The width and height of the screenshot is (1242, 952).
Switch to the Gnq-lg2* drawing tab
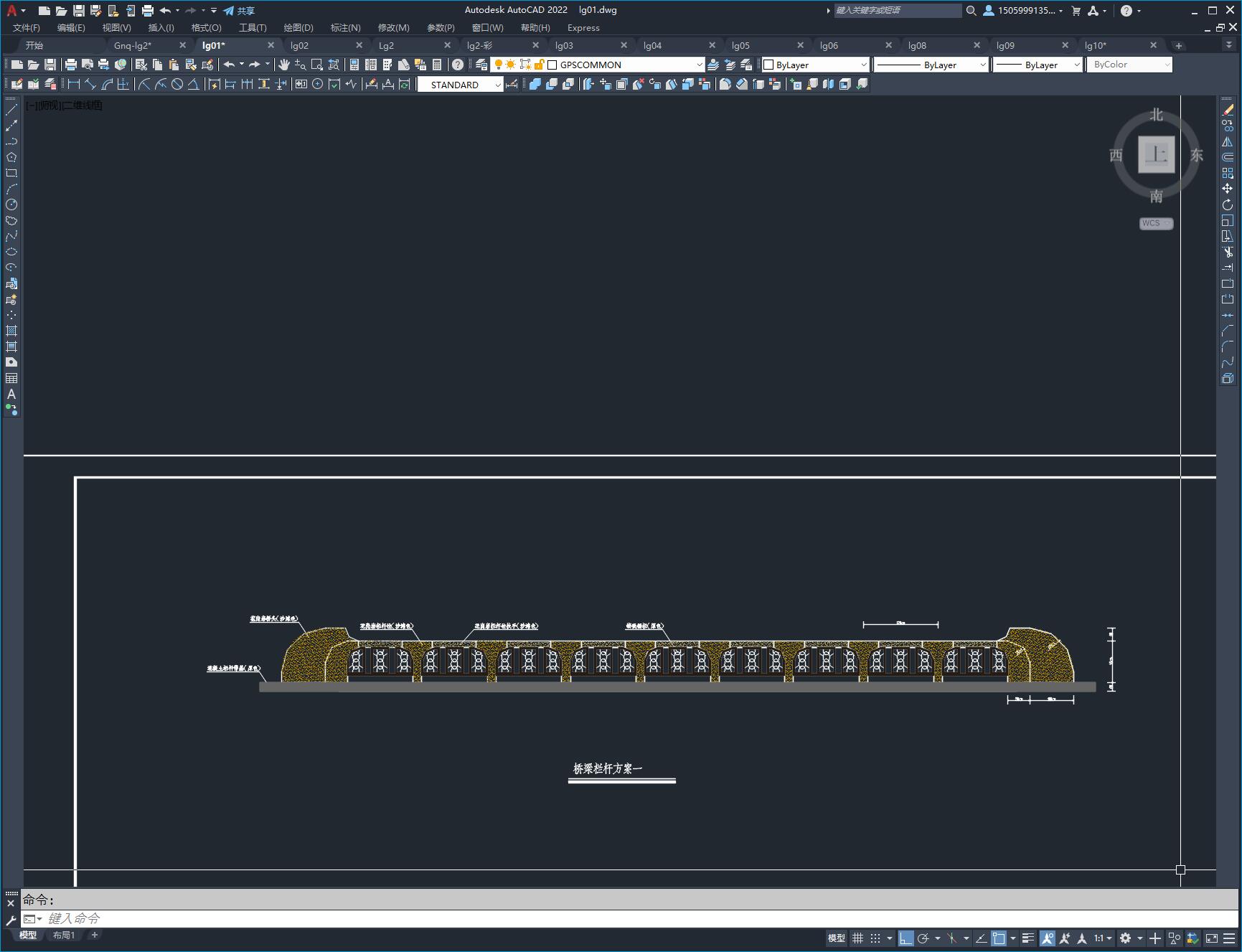pos(133,45)
